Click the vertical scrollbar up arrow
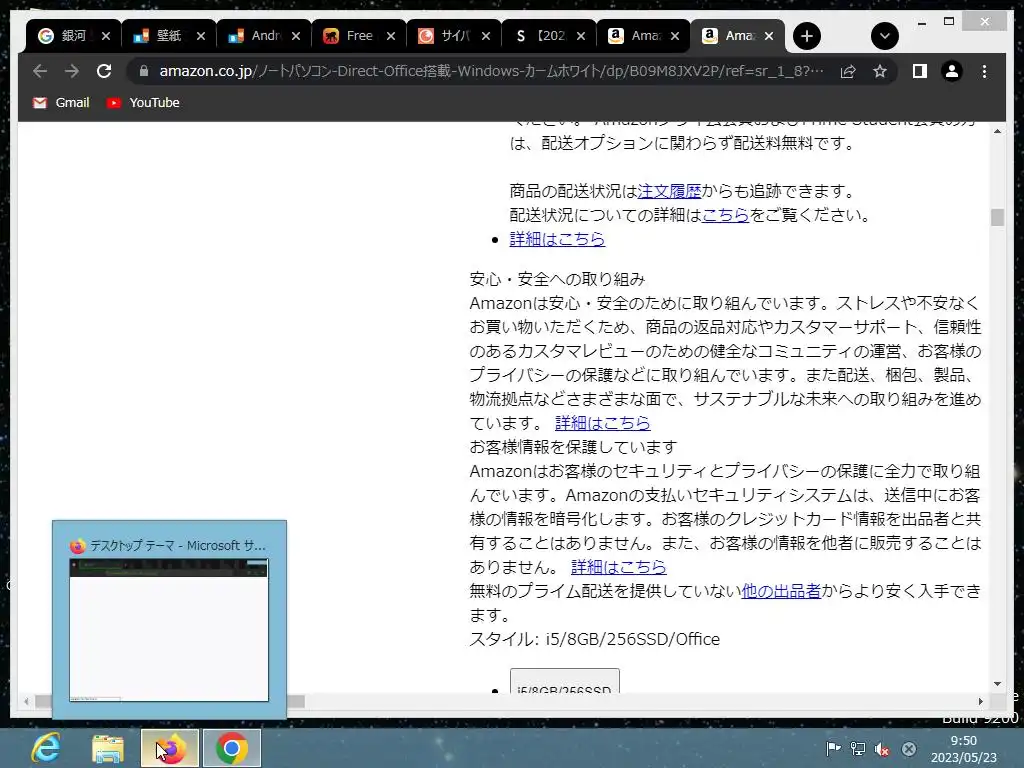 997,131
